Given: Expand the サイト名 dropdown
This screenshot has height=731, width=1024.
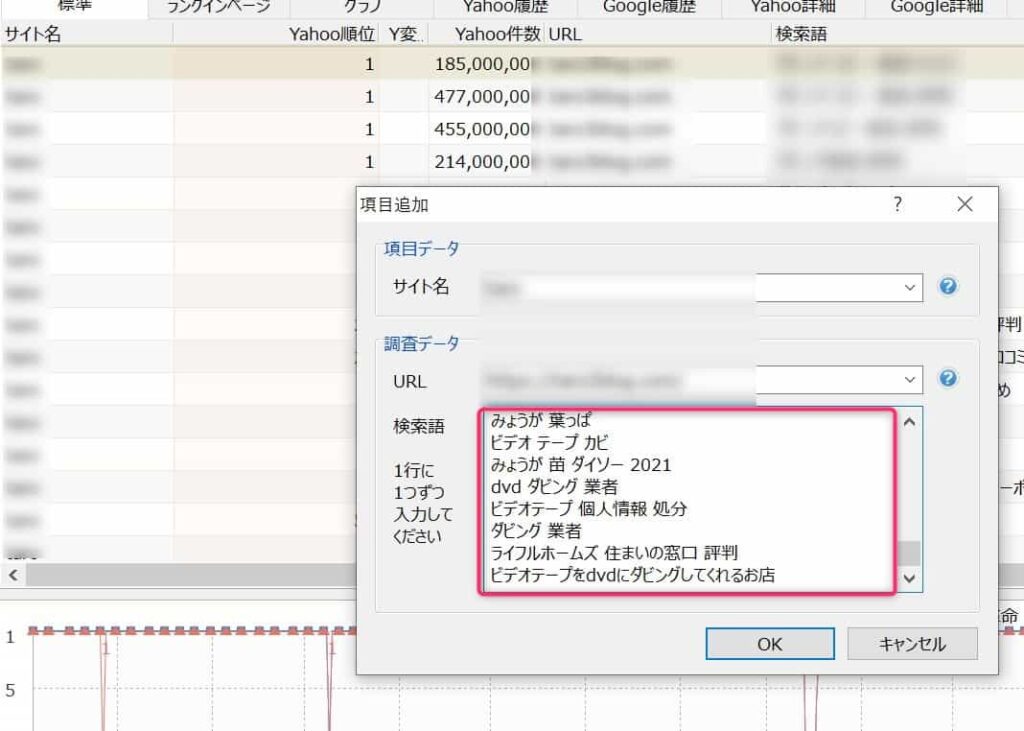Looking at the screenshot, I should click(x=909, y=287).
